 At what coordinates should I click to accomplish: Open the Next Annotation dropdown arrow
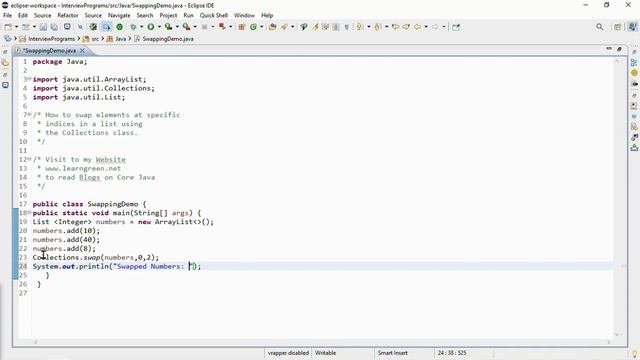pos(369,27)
